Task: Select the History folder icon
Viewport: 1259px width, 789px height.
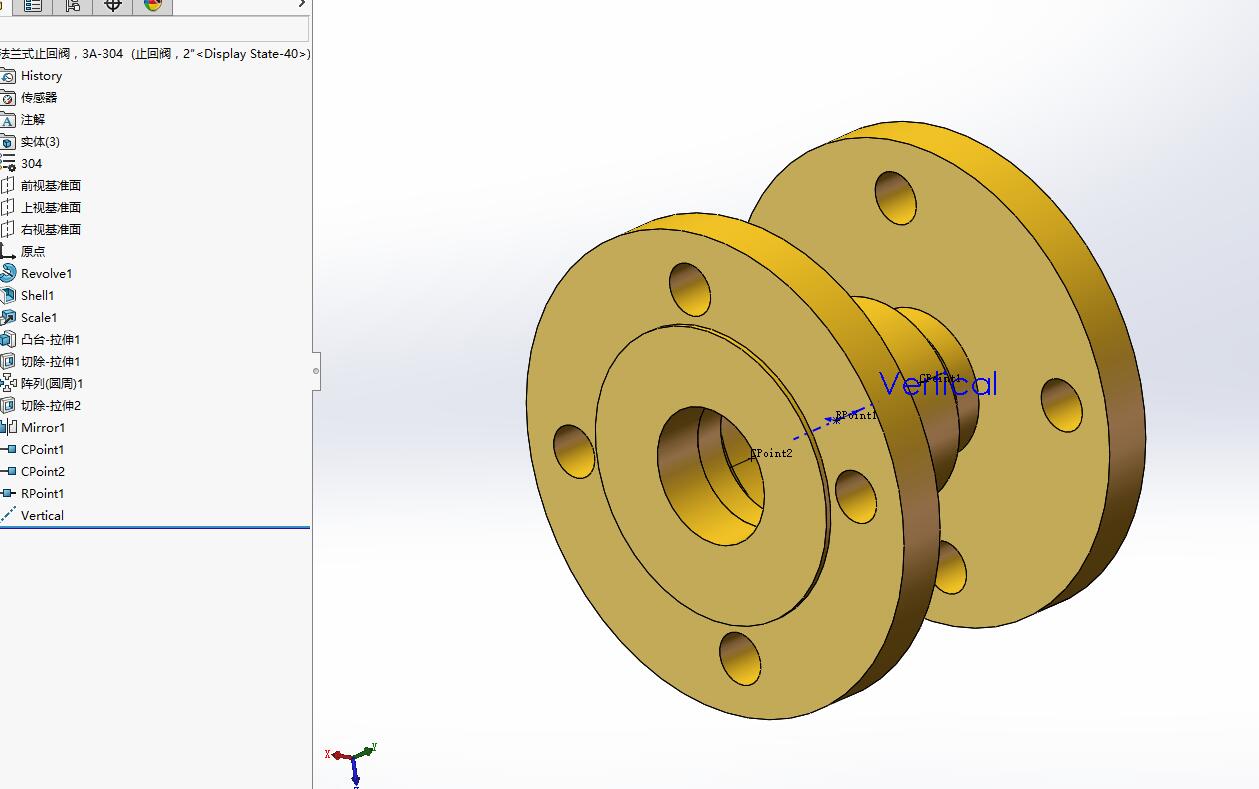Action: tap(8, 76)
